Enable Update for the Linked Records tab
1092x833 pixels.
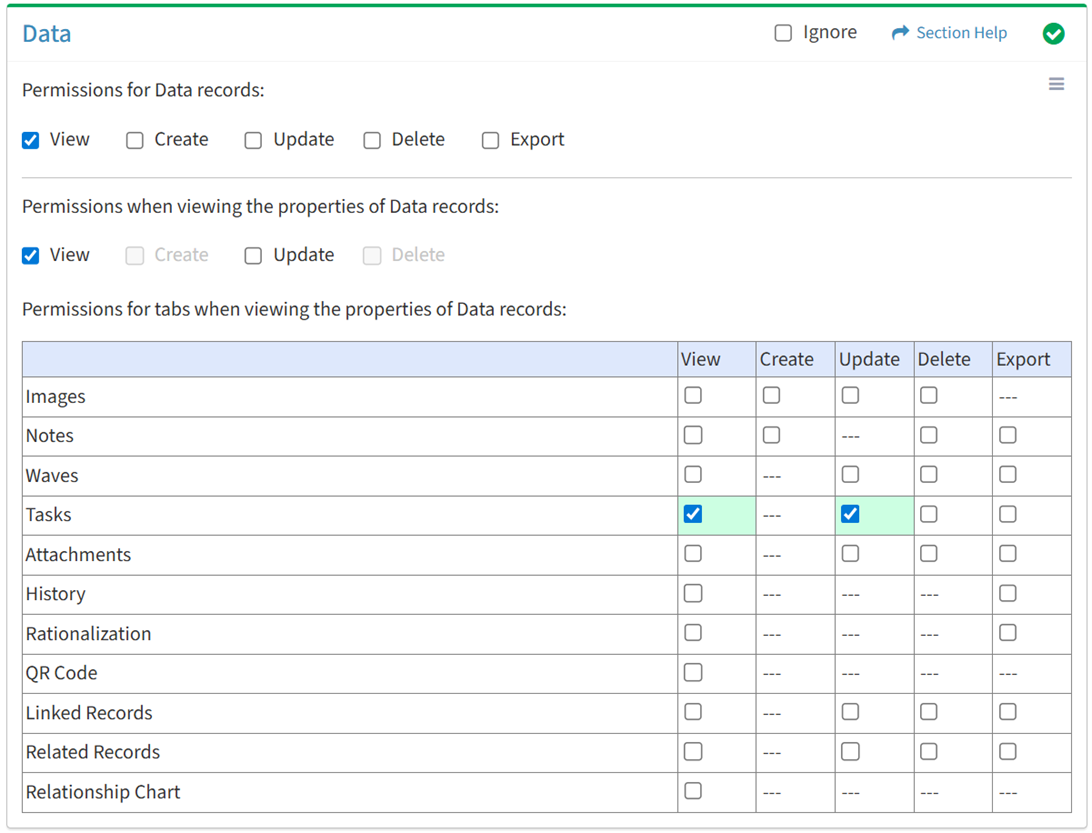(850, 712)
